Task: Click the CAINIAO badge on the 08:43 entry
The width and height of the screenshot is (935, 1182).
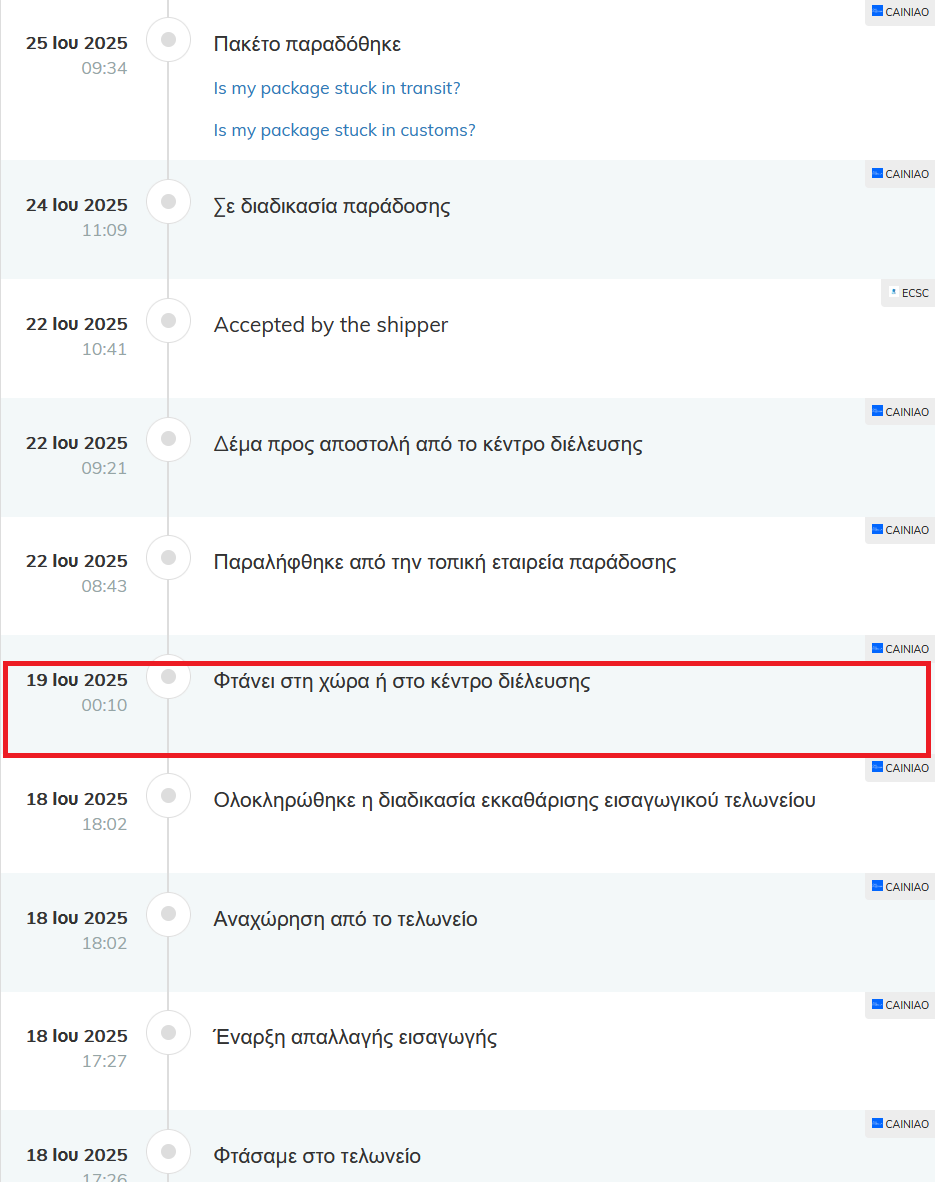Action: click(x=900, y=531)
